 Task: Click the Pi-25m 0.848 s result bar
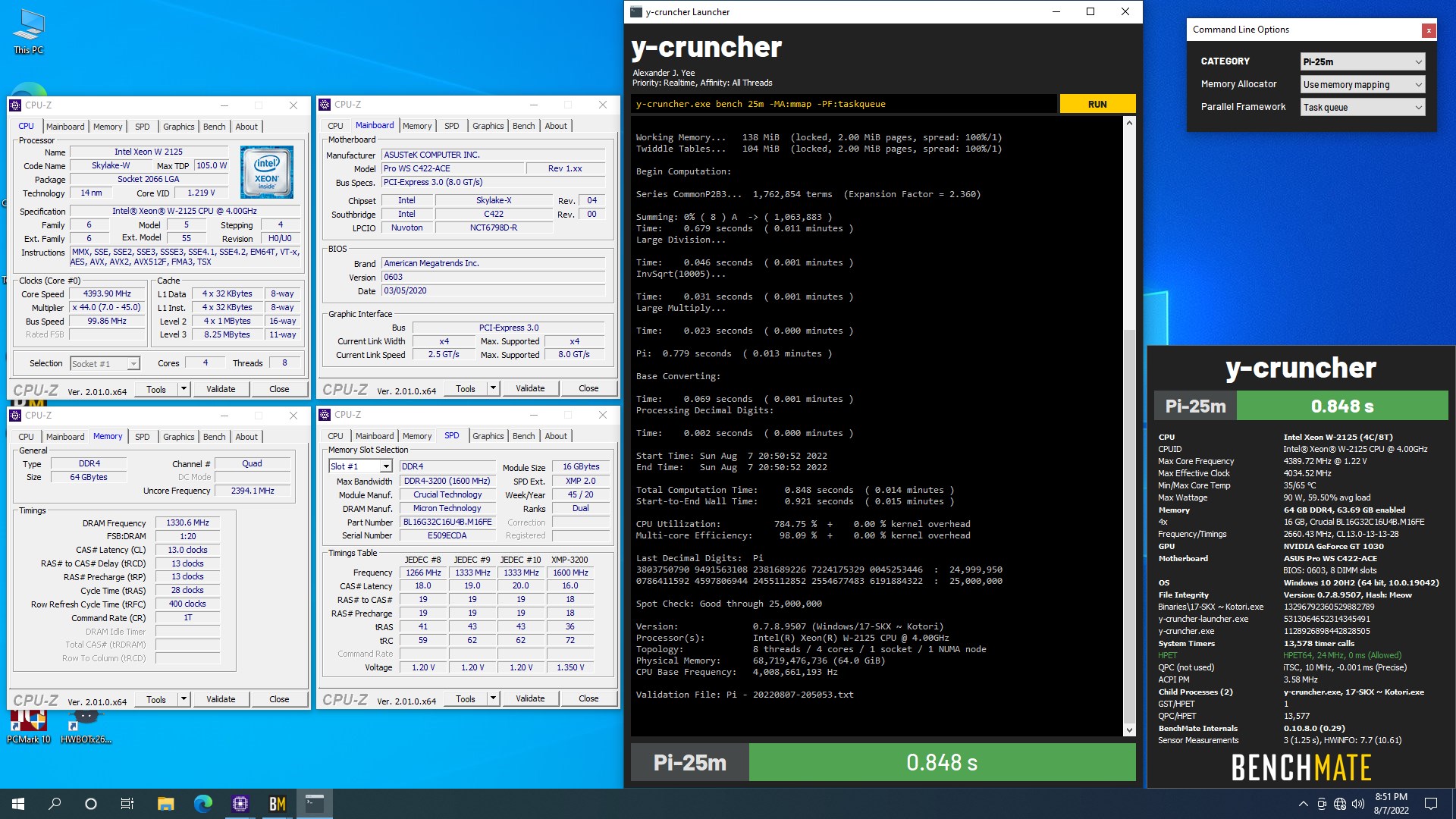pos(883,762)
